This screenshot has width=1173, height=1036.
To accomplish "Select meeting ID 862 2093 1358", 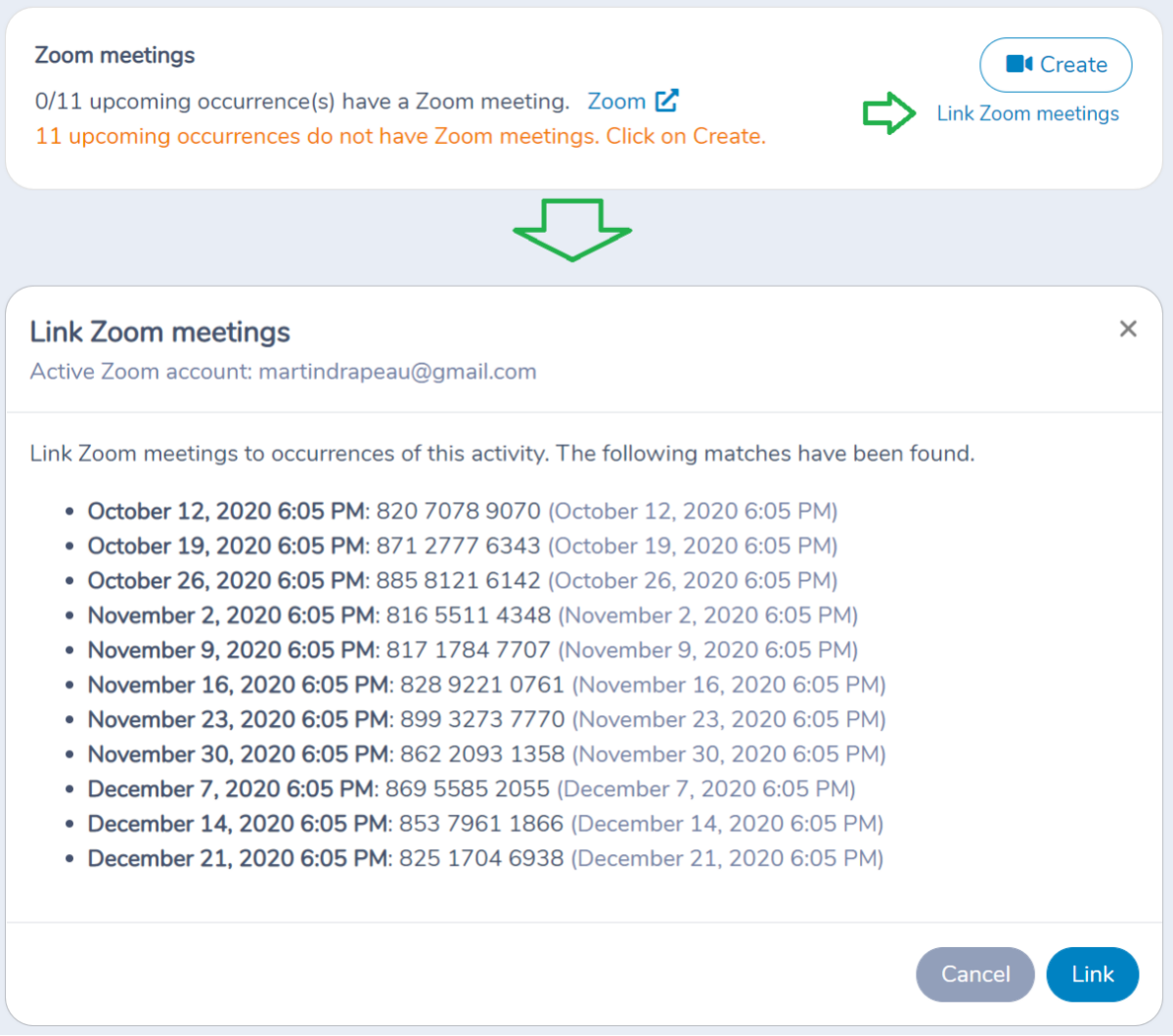I will [x=481, y=754].
